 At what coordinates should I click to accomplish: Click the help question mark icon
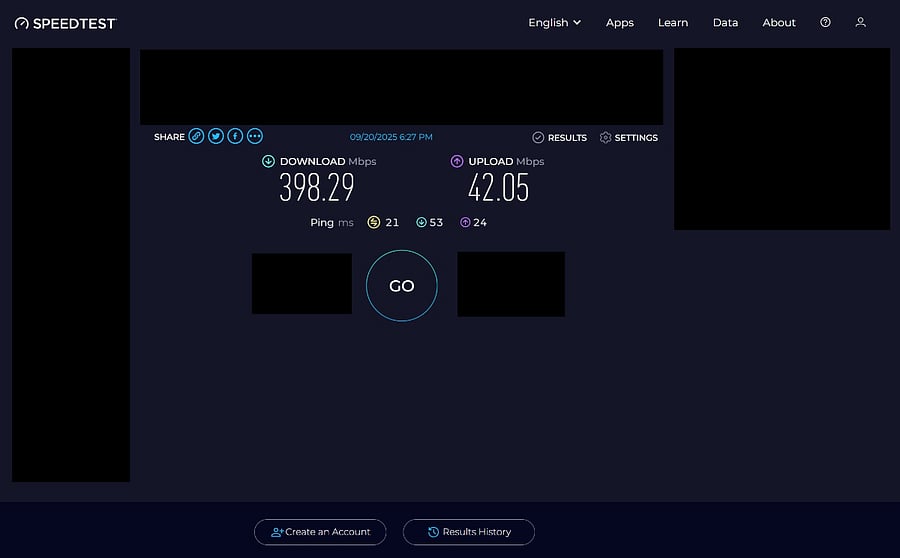(825, 22)
